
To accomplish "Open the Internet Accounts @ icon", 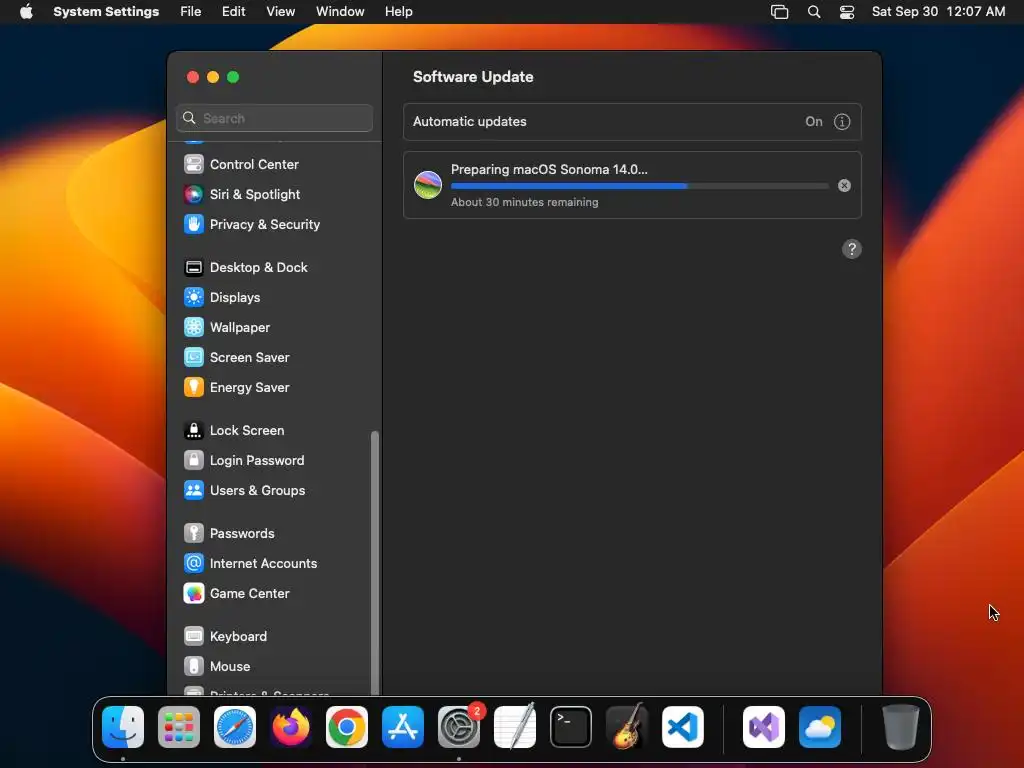I will pos(193,564).
